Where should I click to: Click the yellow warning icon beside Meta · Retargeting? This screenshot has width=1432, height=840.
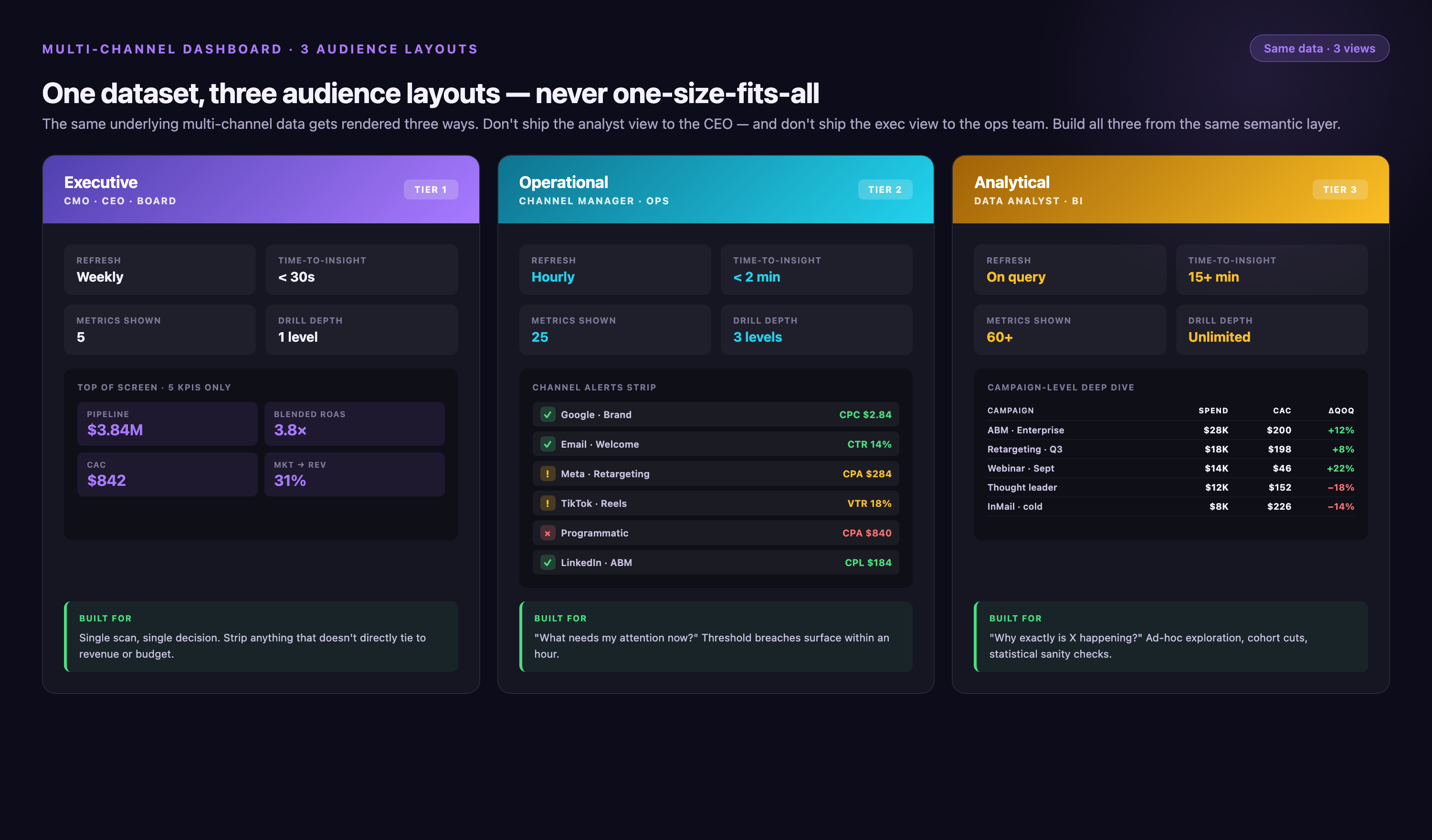coord(547,474)
